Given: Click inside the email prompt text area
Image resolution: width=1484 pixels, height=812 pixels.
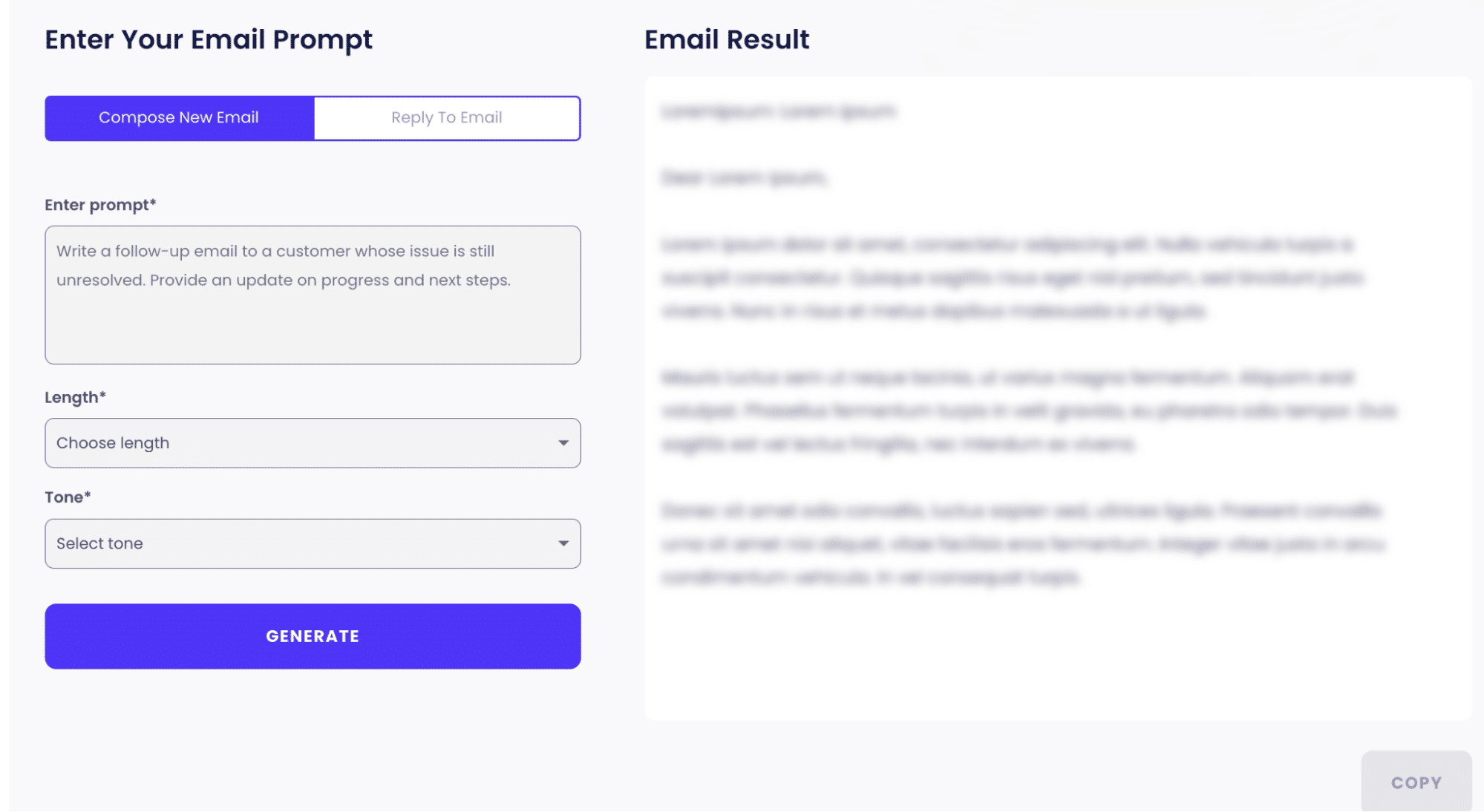Looking at the screenshot, I should click(312, 295).
